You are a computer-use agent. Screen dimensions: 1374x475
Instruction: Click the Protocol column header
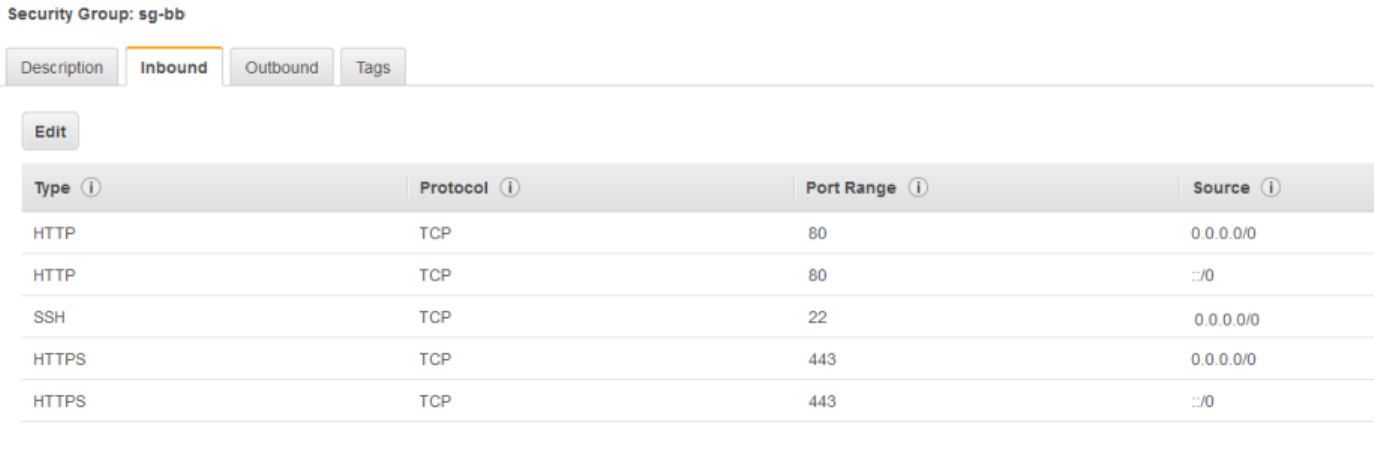click(x=453, y=188)
